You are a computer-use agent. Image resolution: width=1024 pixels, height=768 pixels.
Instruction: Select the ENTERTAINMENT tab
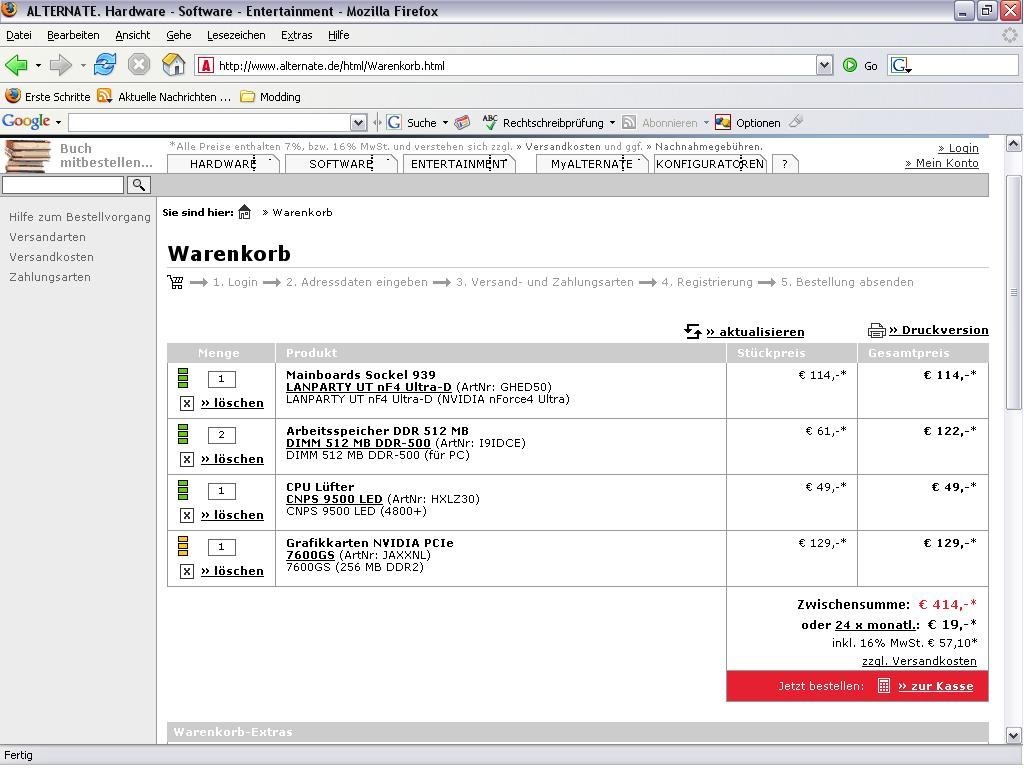(x=458, y=164)
